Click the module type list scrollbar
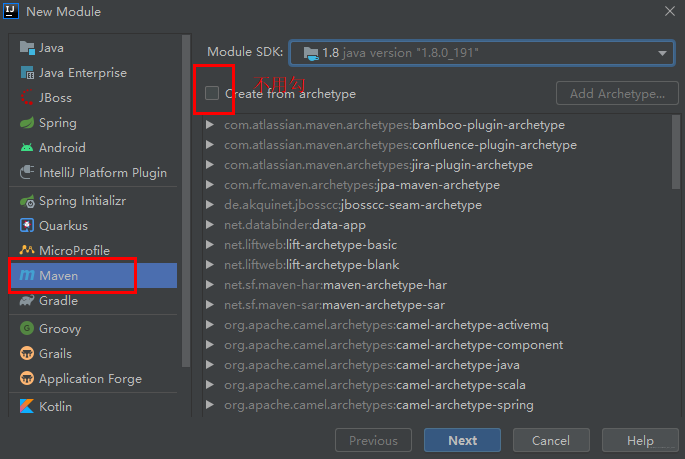Image resolution: width=685 pixels, height=459 pixels. [x=186, y=201]
